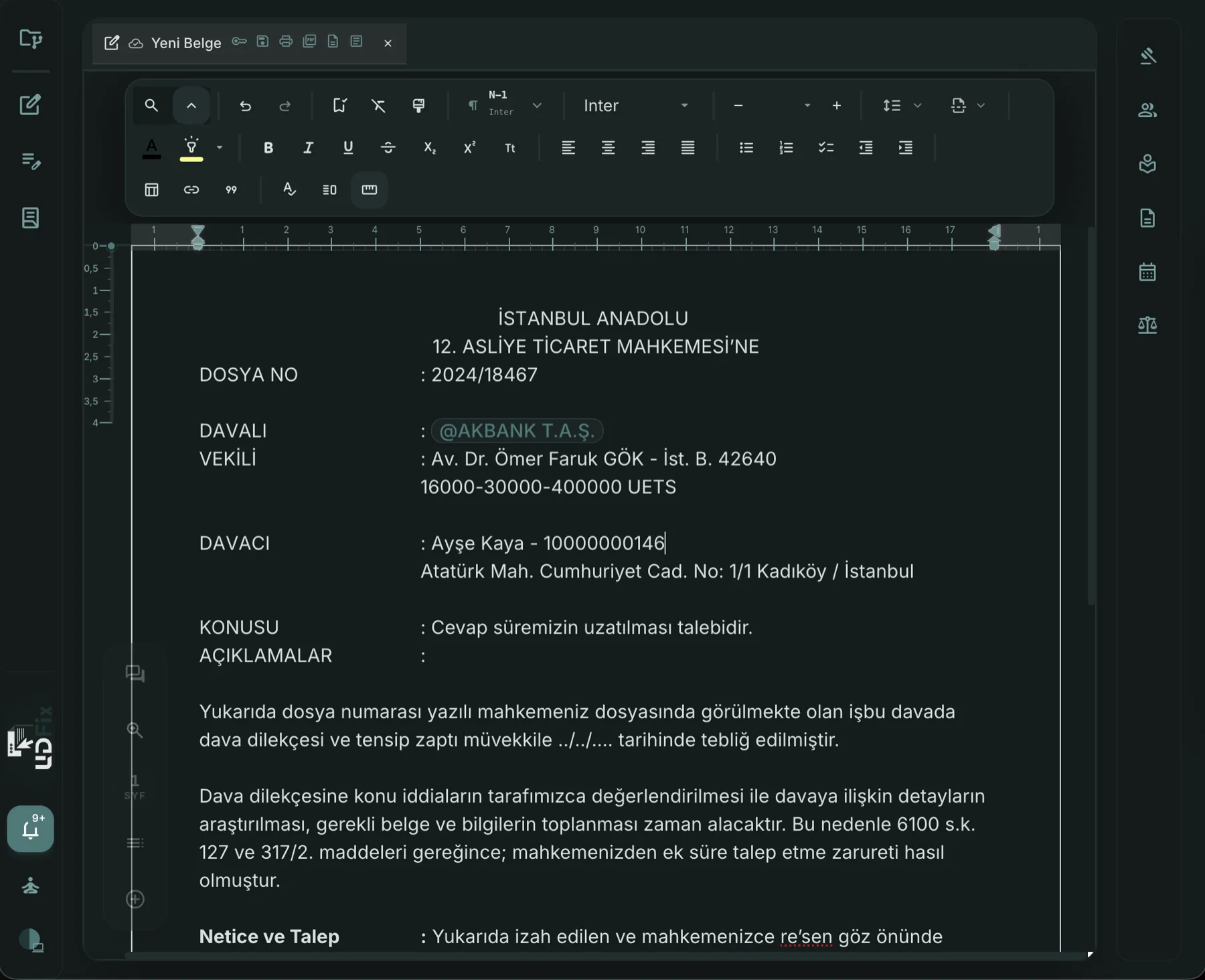Undo the last edit
Image resolution: width=1205 pixels, height=980 pixels.
(x=245, y=106)
